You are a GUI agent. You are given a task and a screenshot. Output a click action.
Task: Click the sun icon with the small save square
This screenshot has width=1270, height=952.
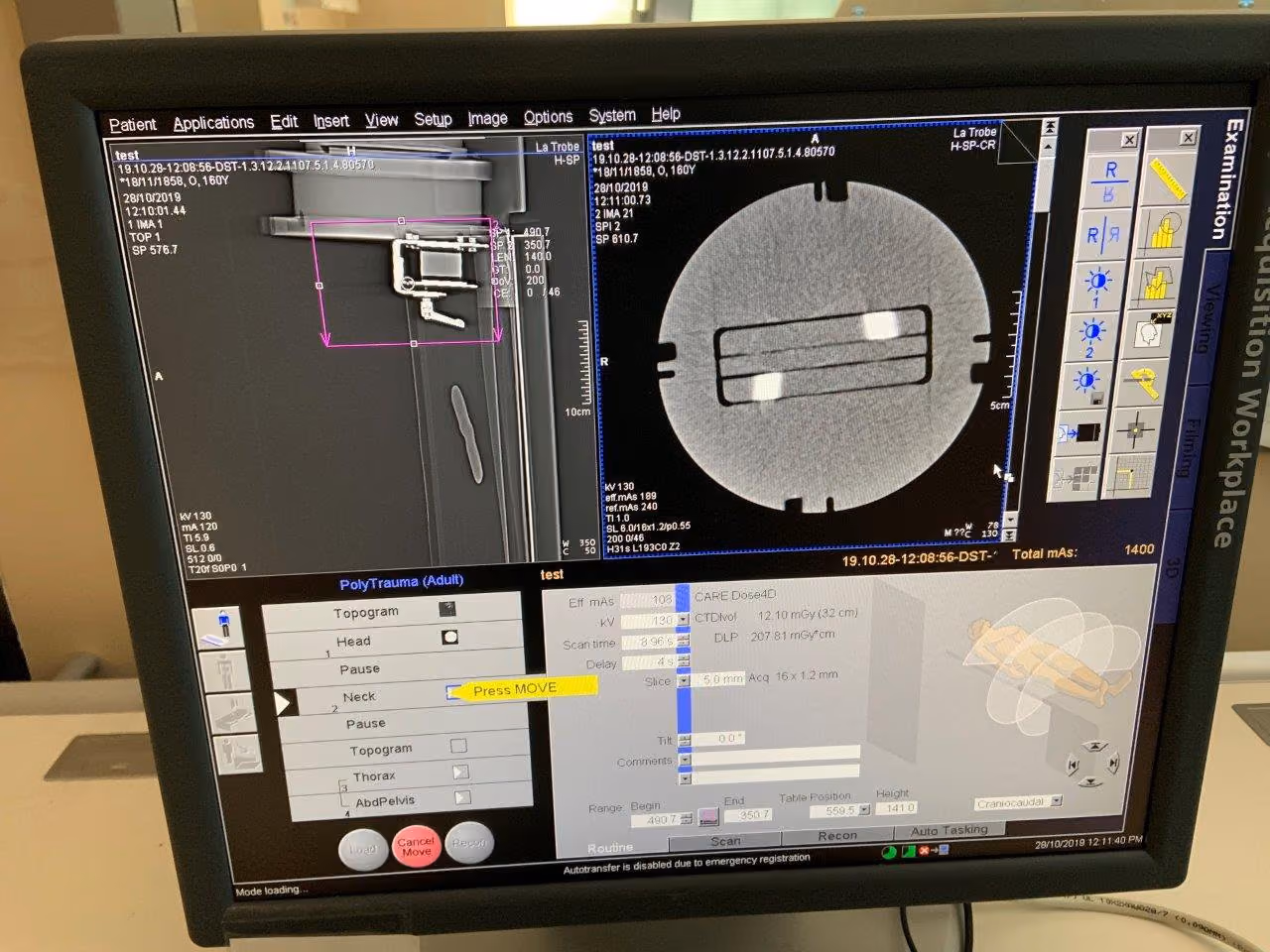coord(1088,384)
